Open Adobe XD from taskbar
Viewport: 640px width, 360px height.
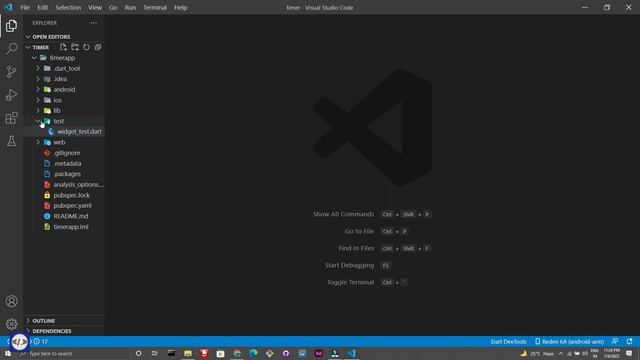(x=319, y=353)
